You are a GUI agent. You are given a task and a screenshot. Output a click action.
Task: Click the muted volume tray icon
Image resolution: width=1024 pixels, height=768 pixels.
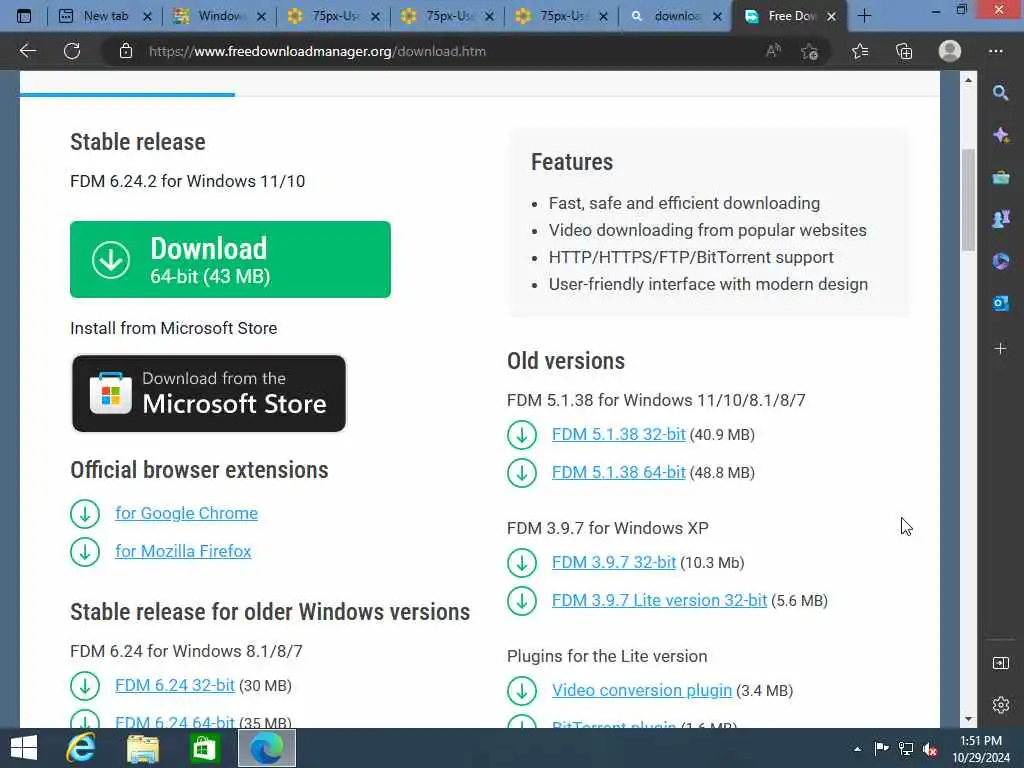pyautogui.click(x=930, y=749)
